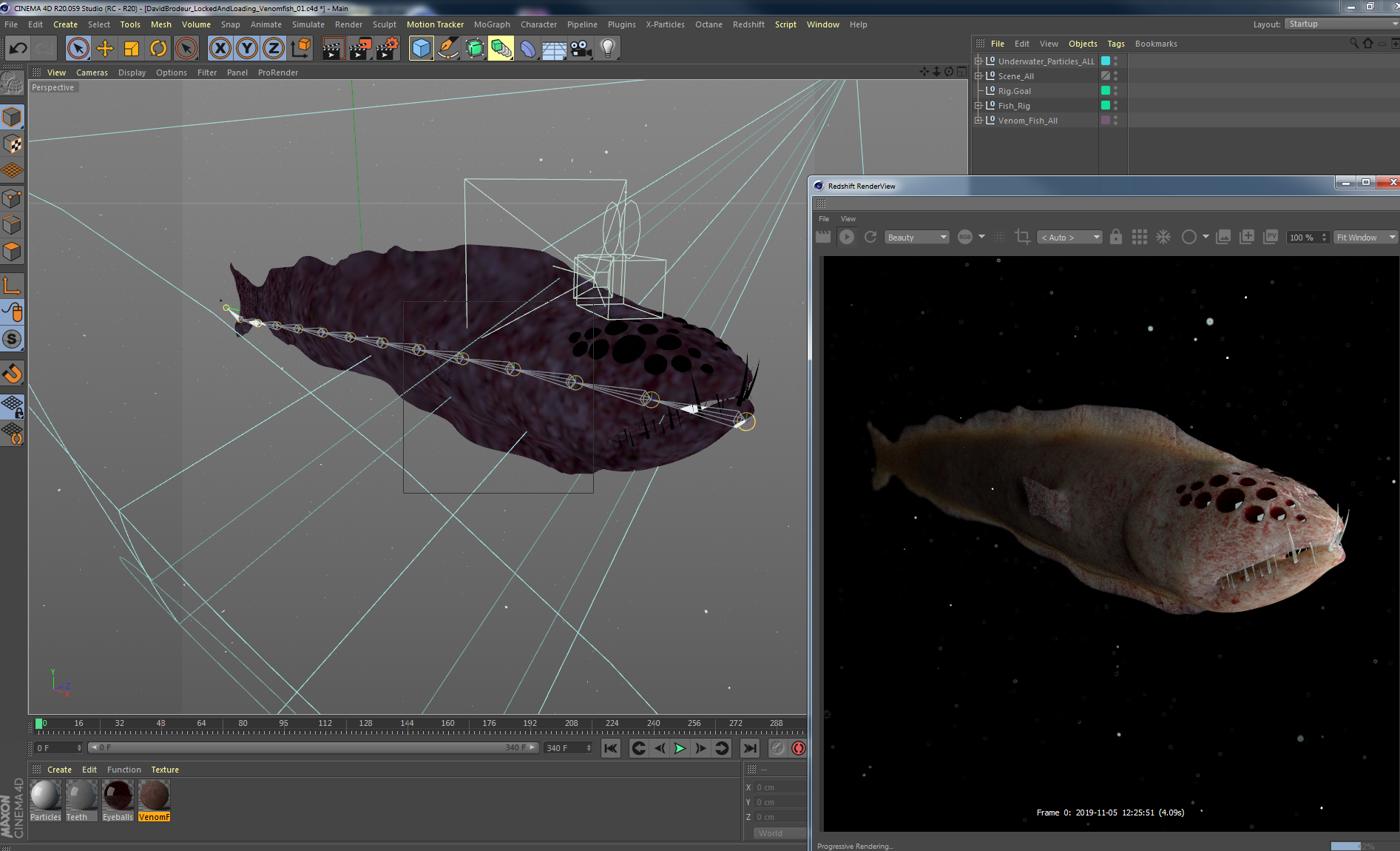1400x851 pixels.
Task: Select the Rotate tool
Action: [159, 48]
